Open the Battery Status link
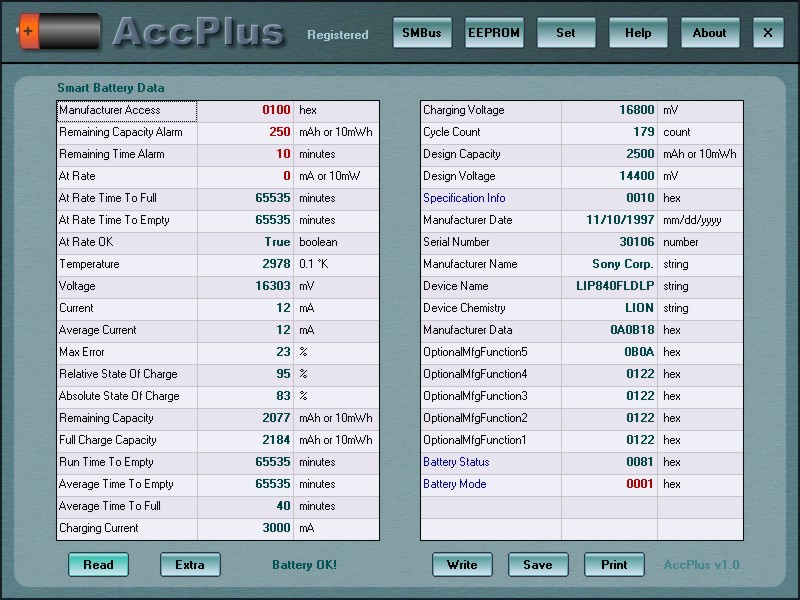800x600 pixels. click(456, 462)
